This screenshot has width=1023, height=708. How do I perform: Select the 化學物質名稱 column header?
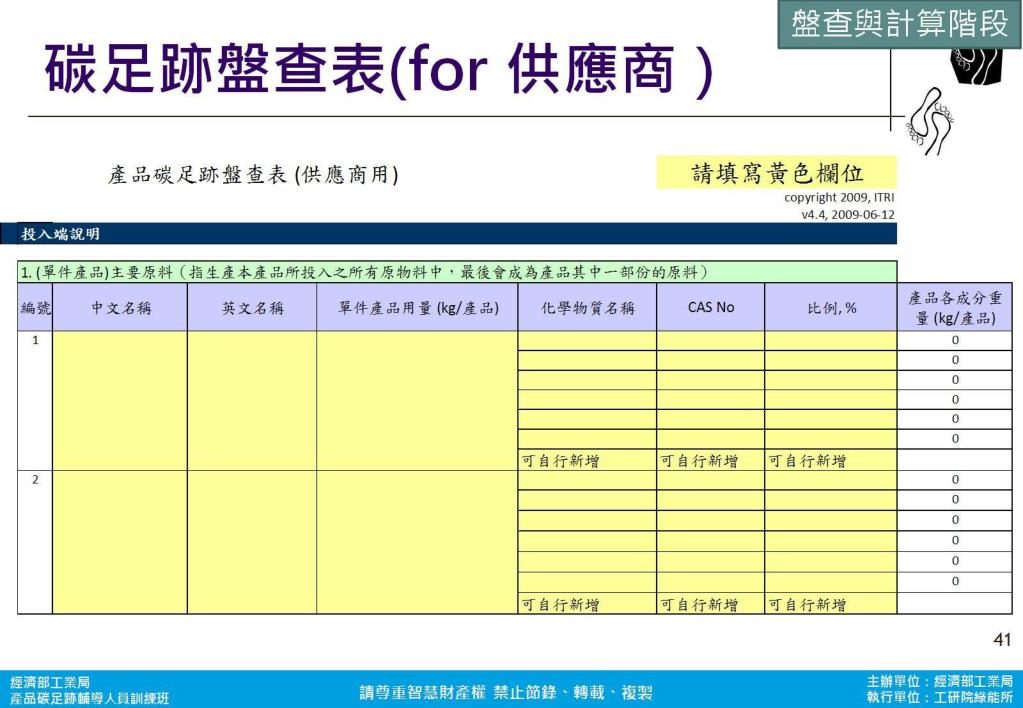(x=587, y=307)
